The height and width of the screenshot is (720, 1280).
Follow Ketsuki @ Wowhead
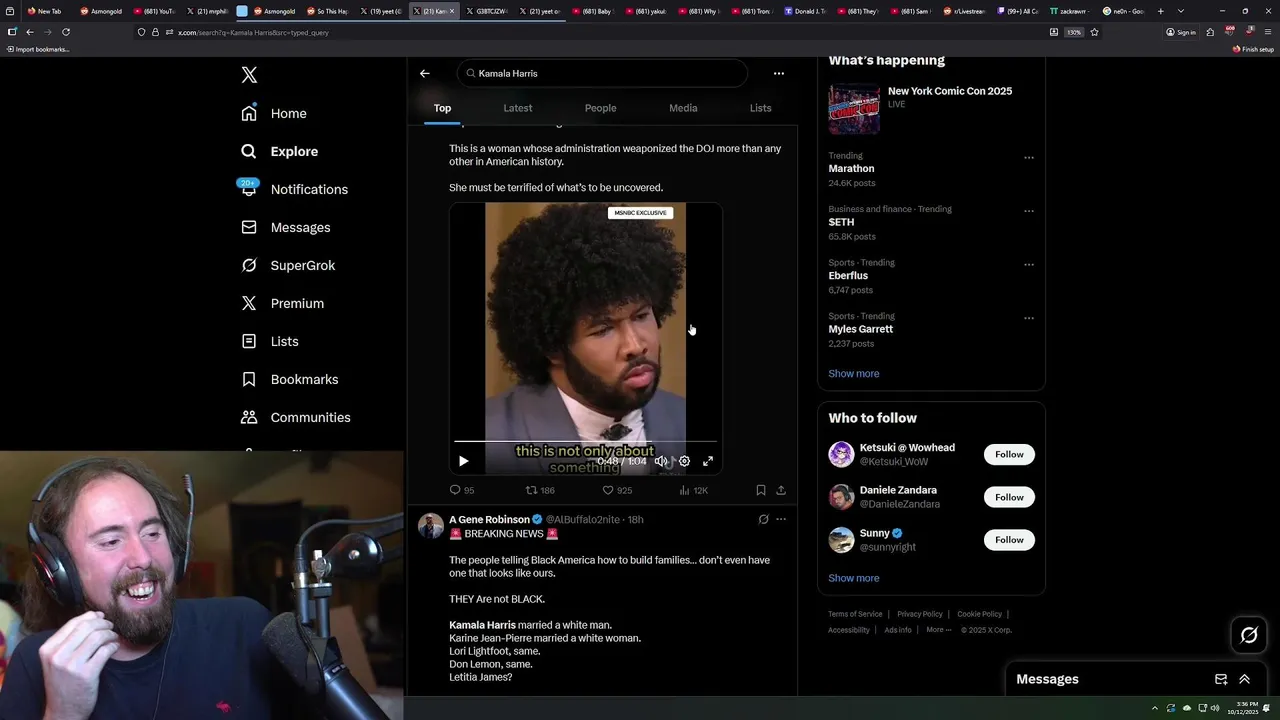tap(1009, 454)
